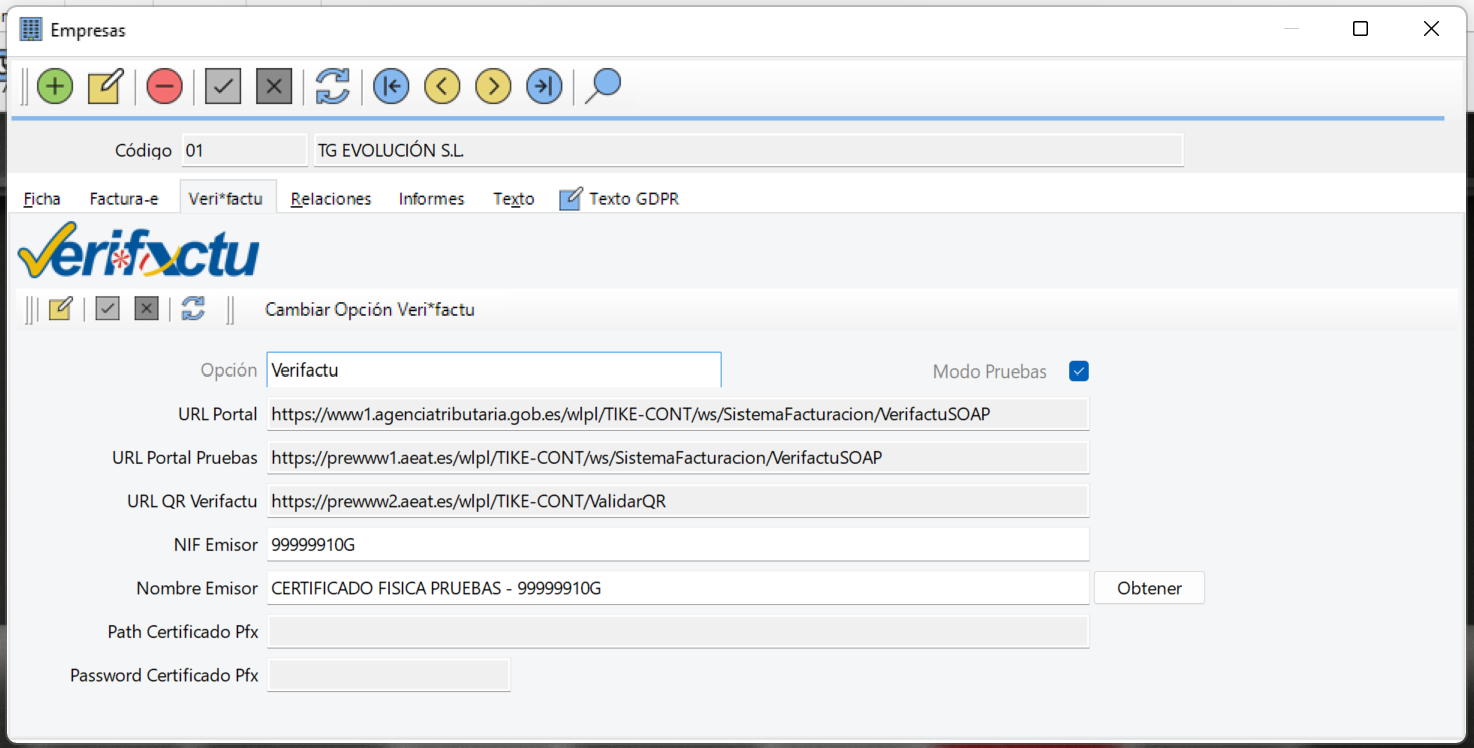Add a new company record with green plus
1474x748 pixels.
tap(55, 87)
